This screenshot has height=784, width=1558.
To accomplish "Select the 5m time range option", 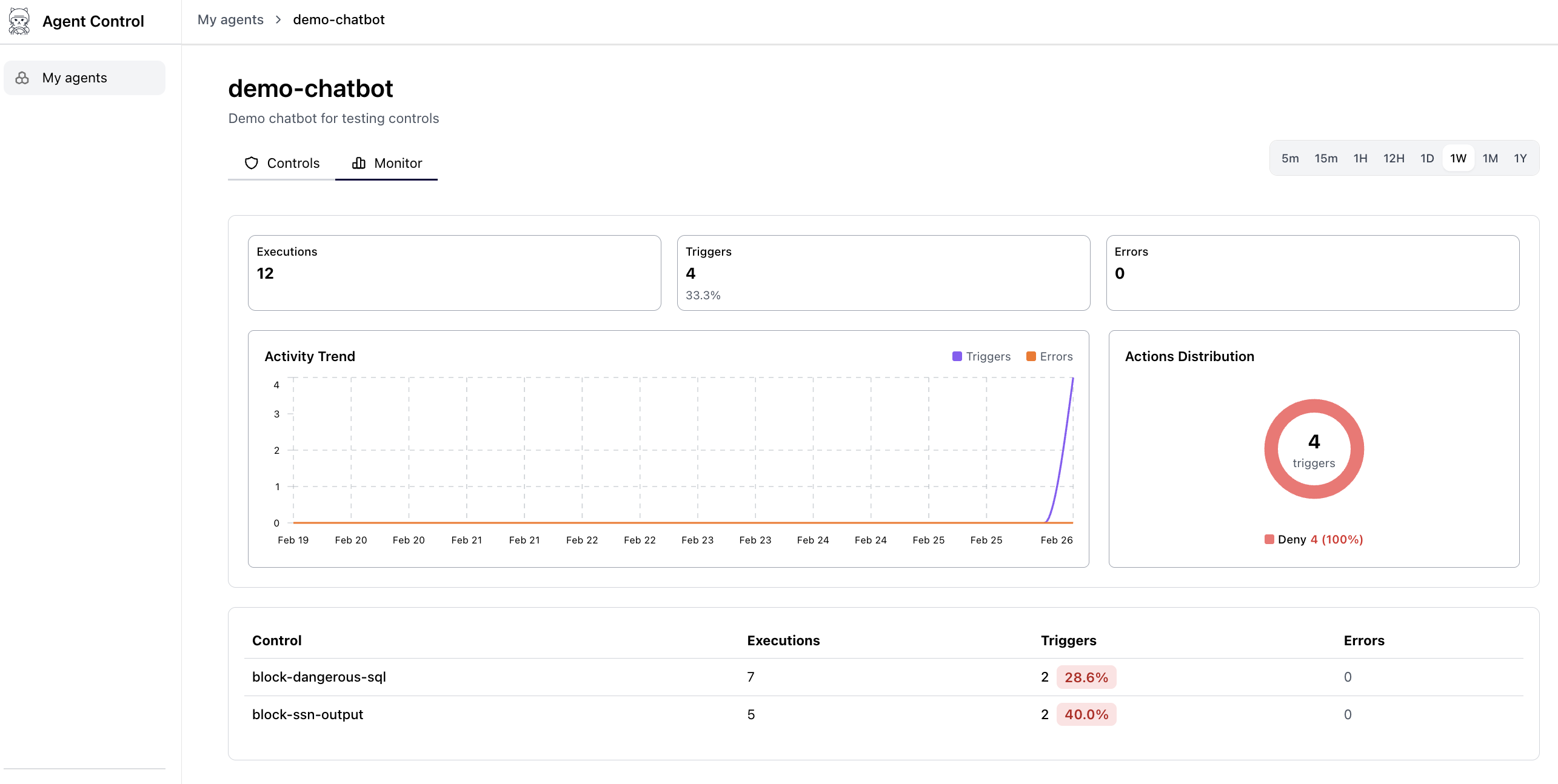I will (x=1290, y=158).
